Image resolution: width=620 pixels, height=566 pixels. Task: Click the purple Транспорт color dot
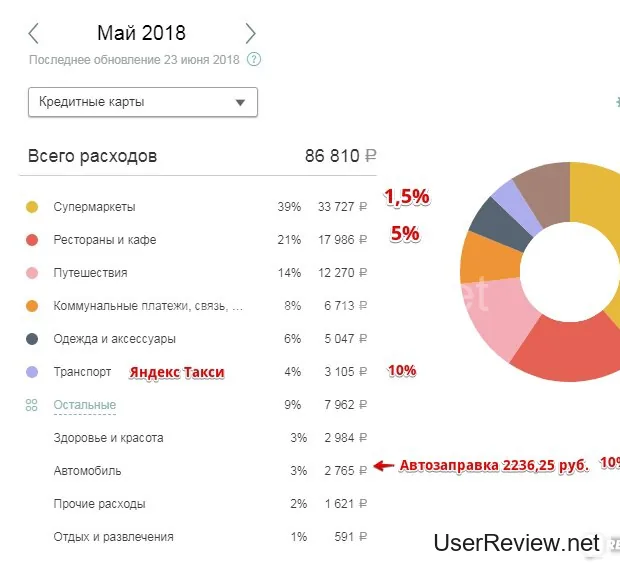tap(32, 372)
